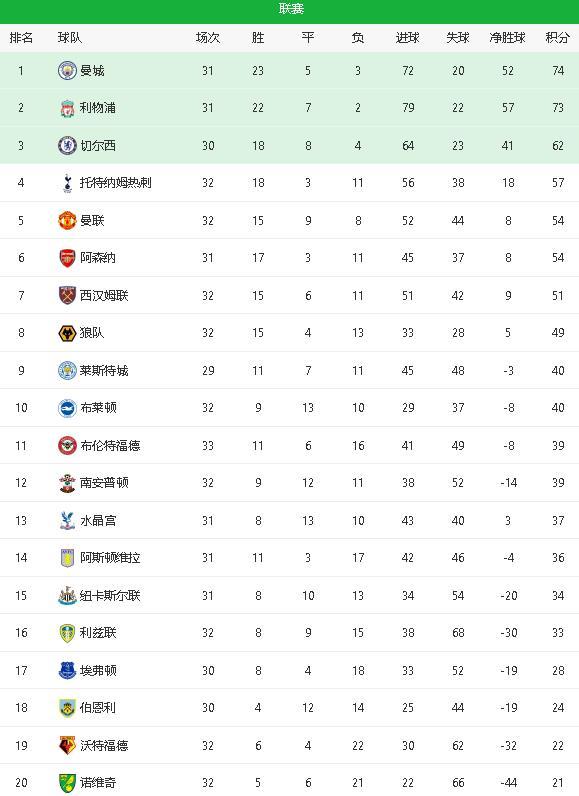Viewport: 579px width, 796px height.
Task: Select the Brighton seagull crest
Action: coord(67,408)
